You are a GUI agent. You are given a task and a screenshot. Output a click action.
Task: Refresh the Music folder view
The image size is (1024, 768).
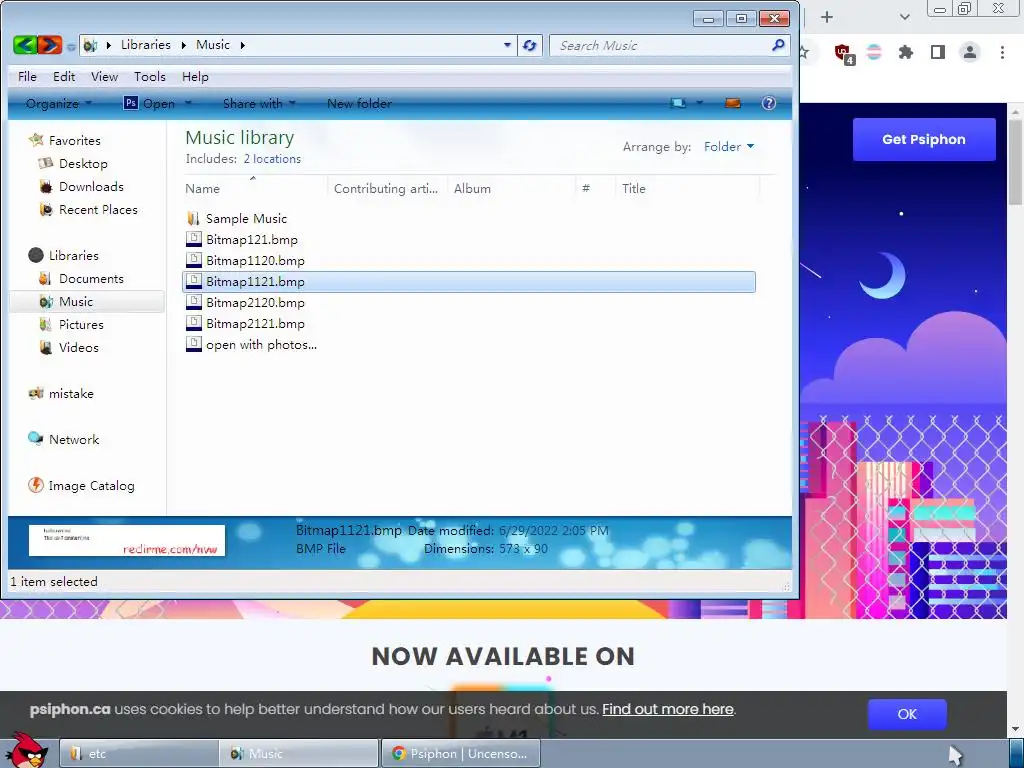[530, 45]
